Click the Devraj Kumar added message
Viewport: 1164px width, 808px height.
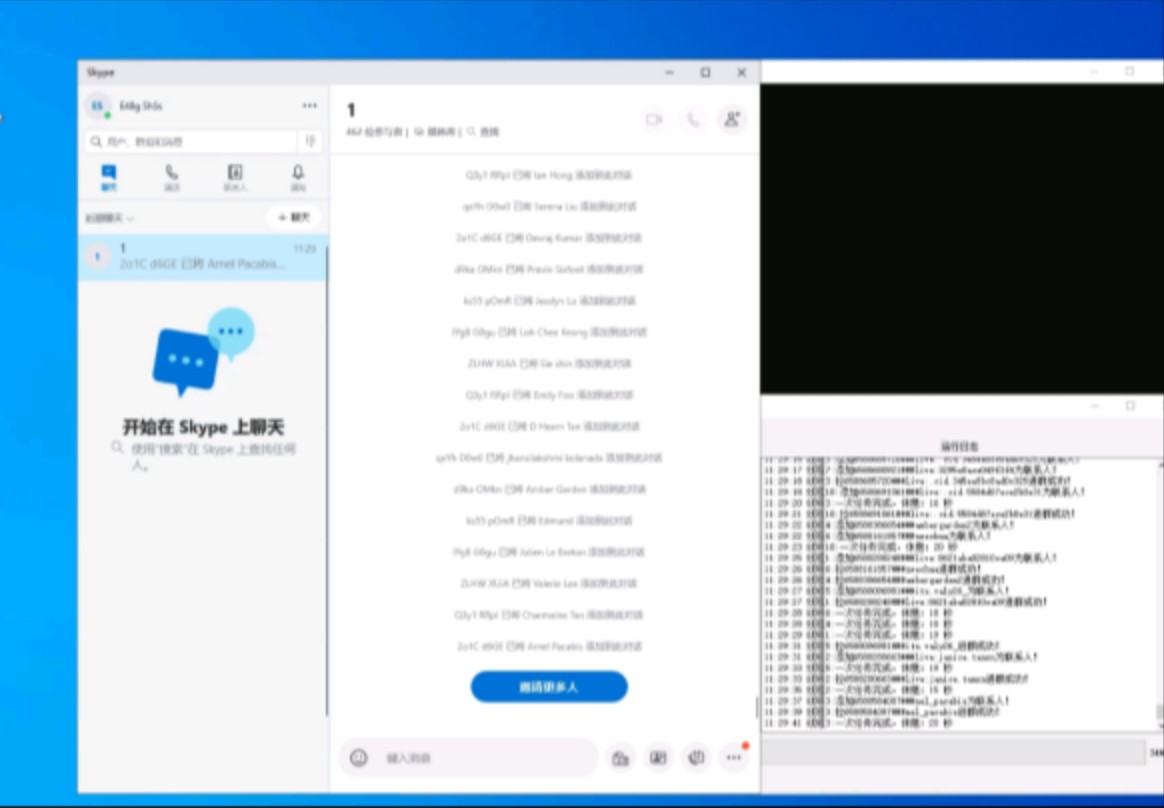point(549,238)
